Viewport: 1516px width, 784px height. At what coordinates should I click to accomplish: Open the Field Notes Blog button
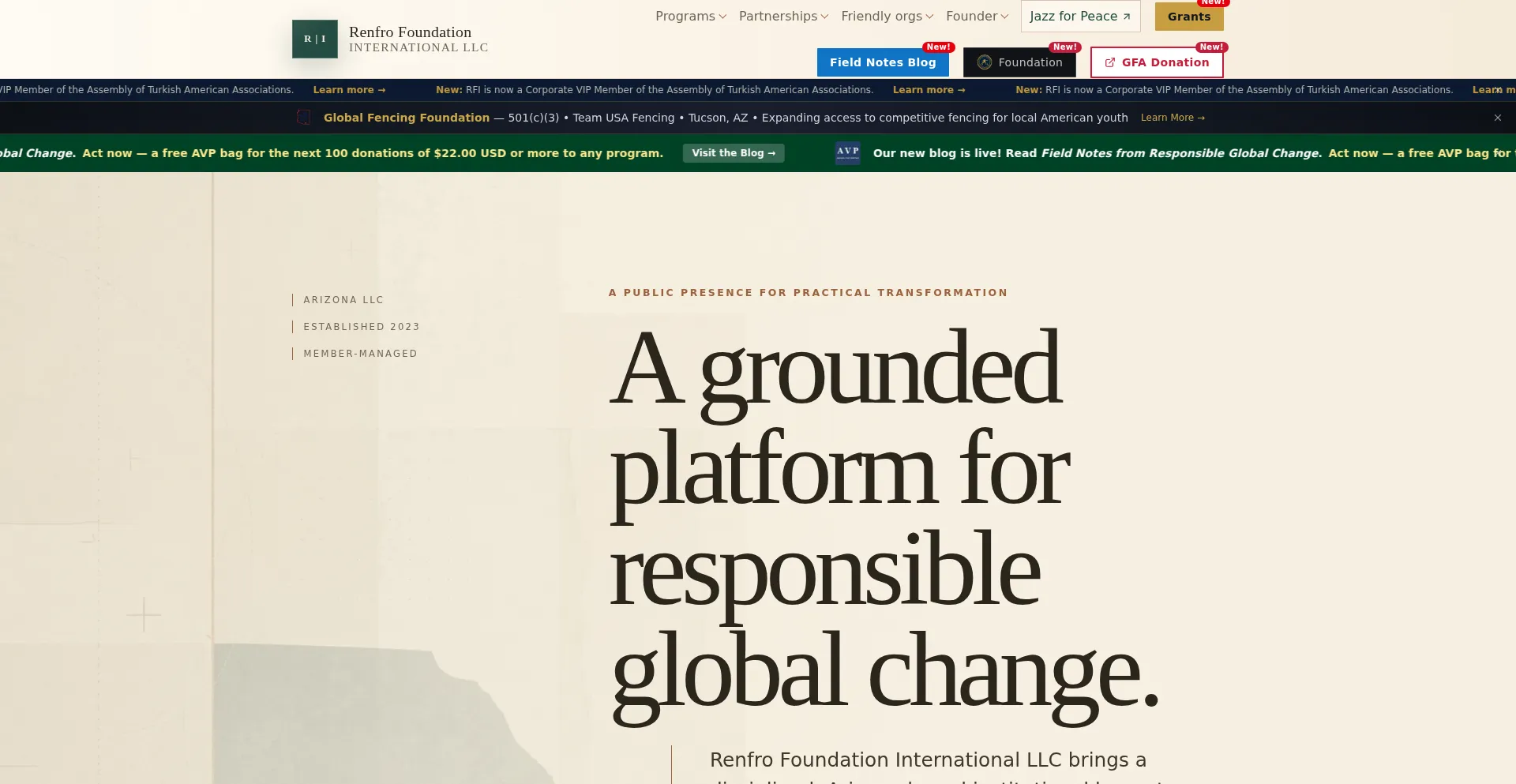click(883, 62)
